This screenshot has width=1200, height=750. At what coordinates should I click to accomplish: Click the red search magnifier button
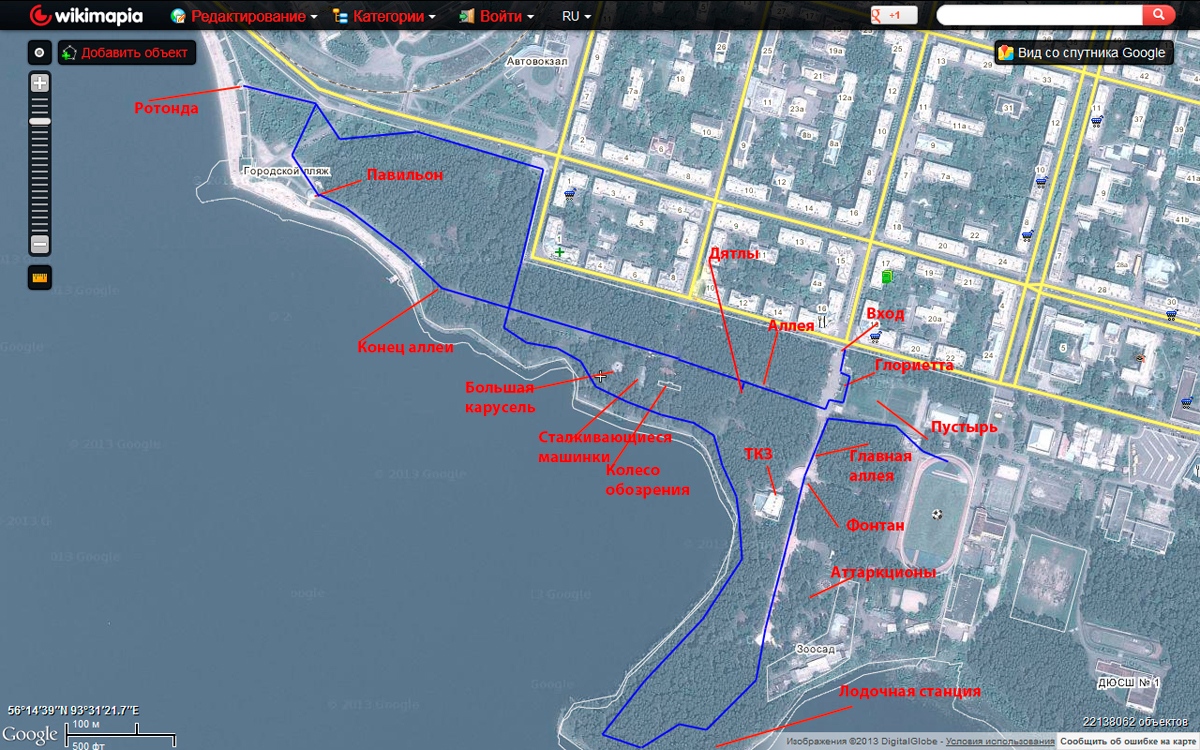(1158, 15)
